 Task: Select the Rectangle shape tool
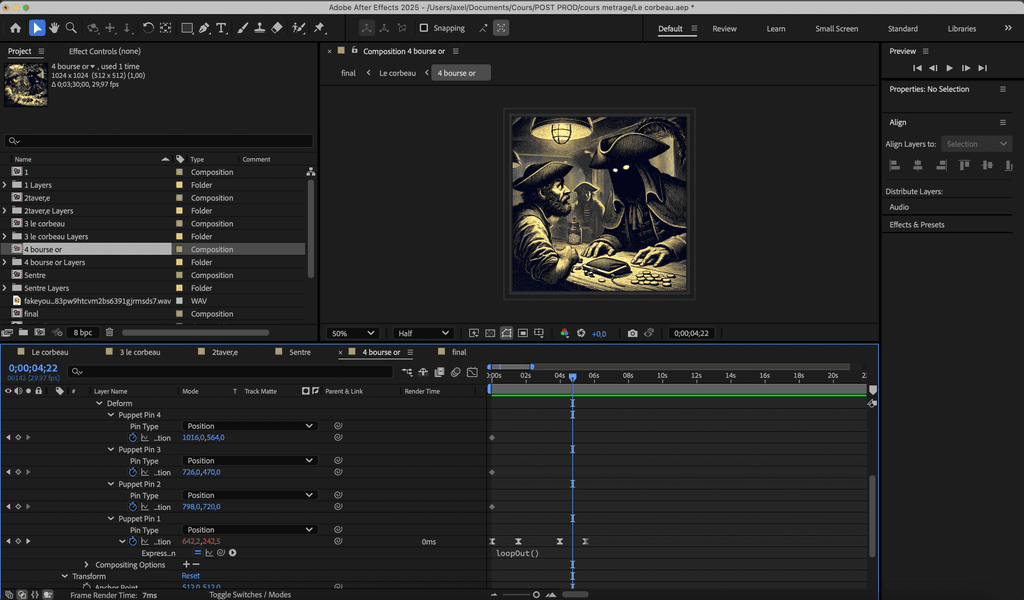[186, 28]
